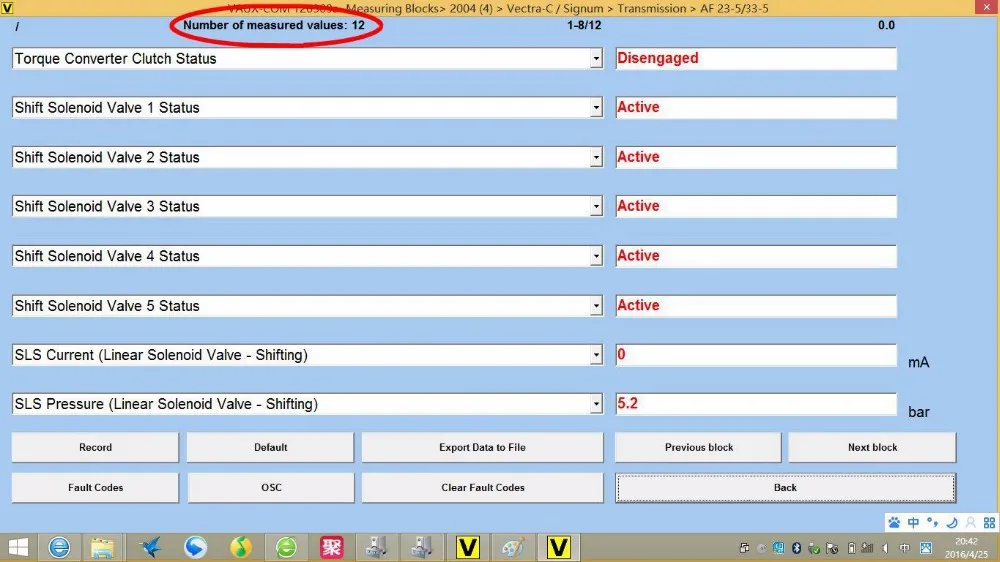
Task: Click the VAUX-COM V icon in title bar
Action: [7, 8]
